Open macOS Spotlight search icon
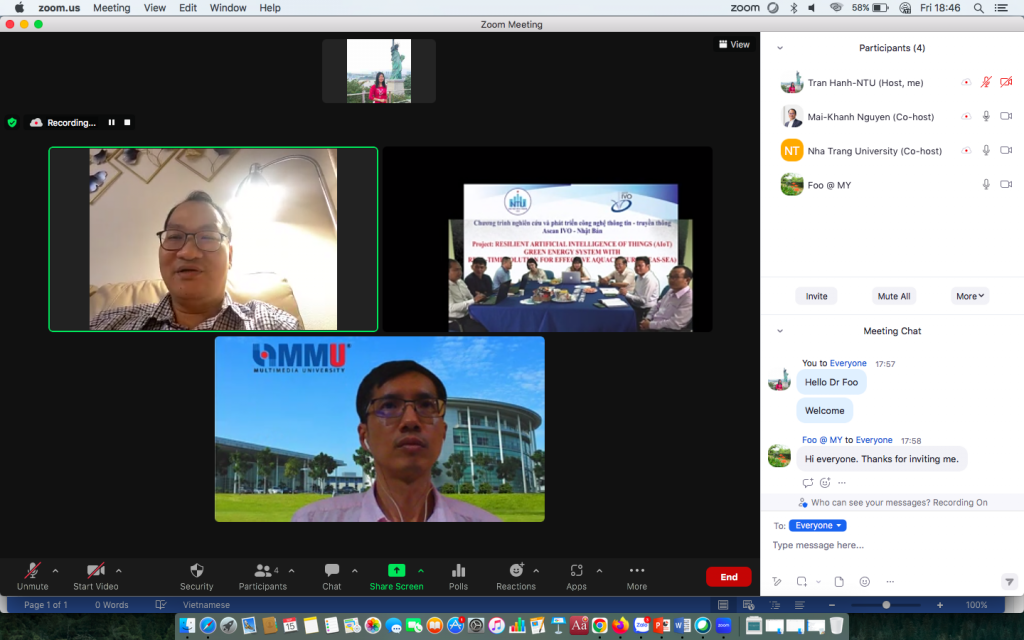 (978, 8)
